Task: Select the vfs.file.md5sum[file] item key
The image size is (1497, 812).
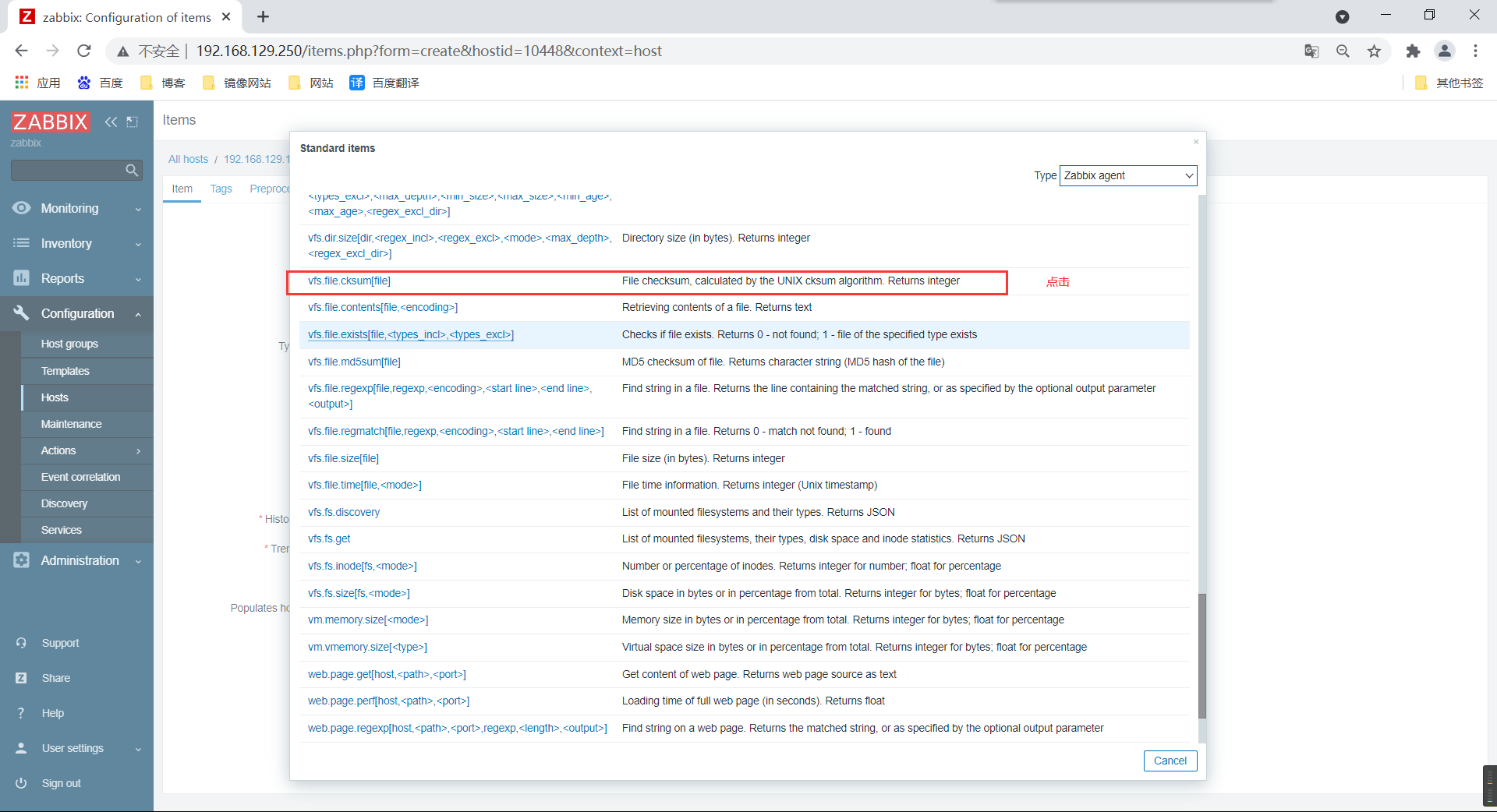Action: click(x=354, y=362)
